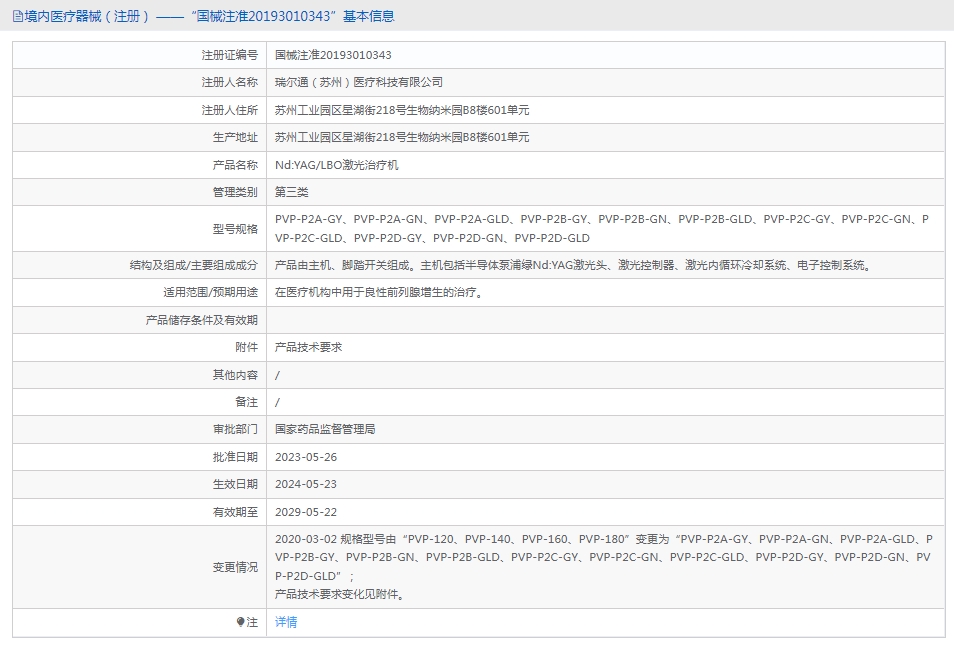The width and height of the screenshot is (954, 647).
Task: Click the 注册人住所 row label
Action: click(230, 110)
